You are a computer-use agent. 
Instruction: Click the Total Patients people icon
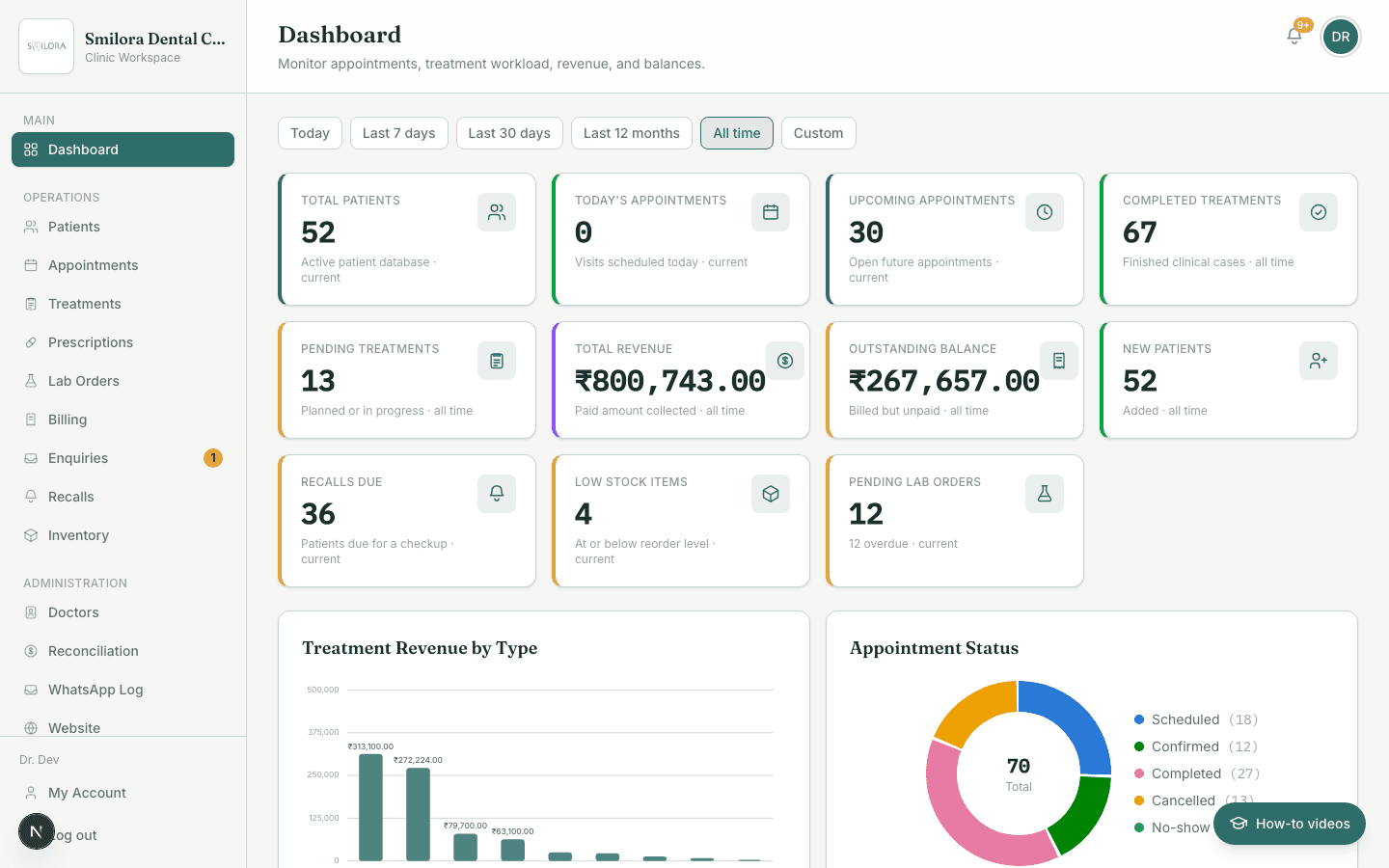[x=497, y=212]
